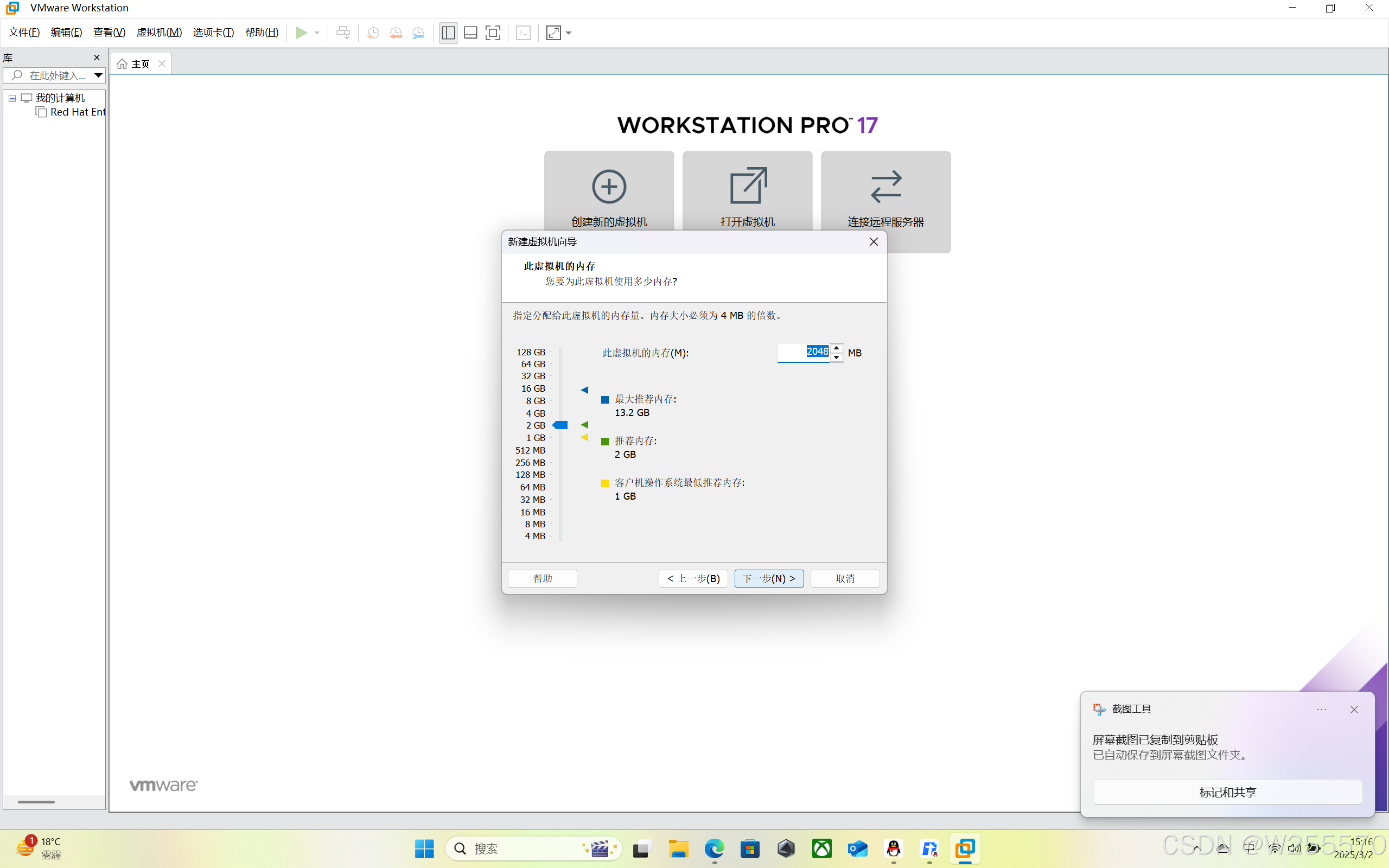The image size is (1389, 868).
Task: Click the stretch guest display icon
Action: pos(553,33)
